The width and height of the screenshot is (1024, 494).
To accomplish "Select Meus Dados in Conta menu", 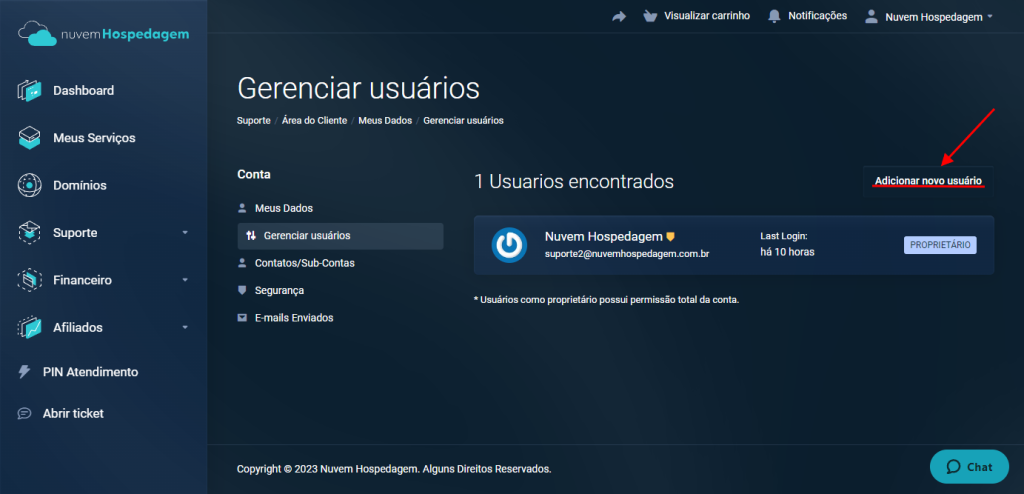I will (283, 208).
